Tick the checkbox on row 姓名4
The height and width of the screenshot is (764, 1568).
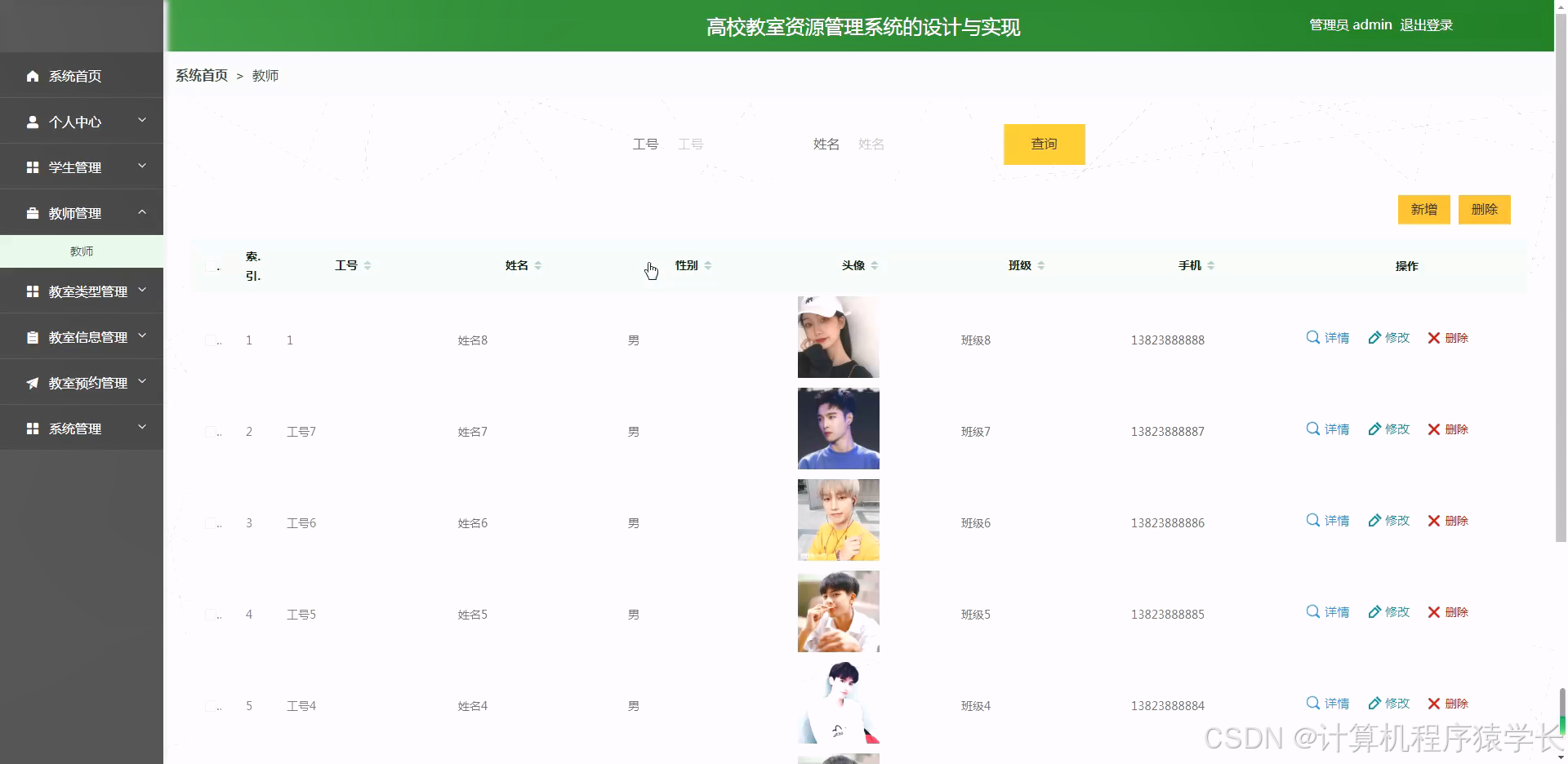pos(211,705)
